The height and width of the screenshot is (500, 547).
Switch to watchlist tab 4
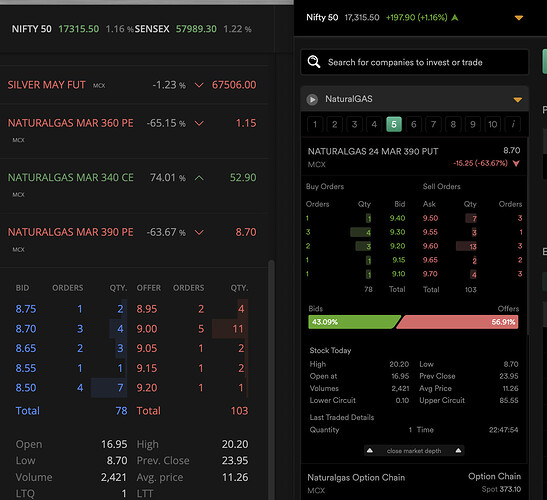click(374, 125)
